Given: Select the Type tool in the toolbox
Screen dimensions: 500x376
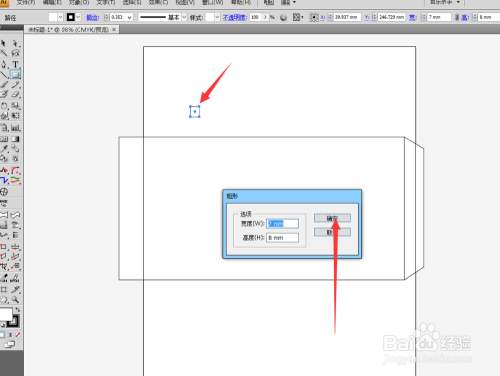Looking at the screenshot, I should click(x=15, y=64).
